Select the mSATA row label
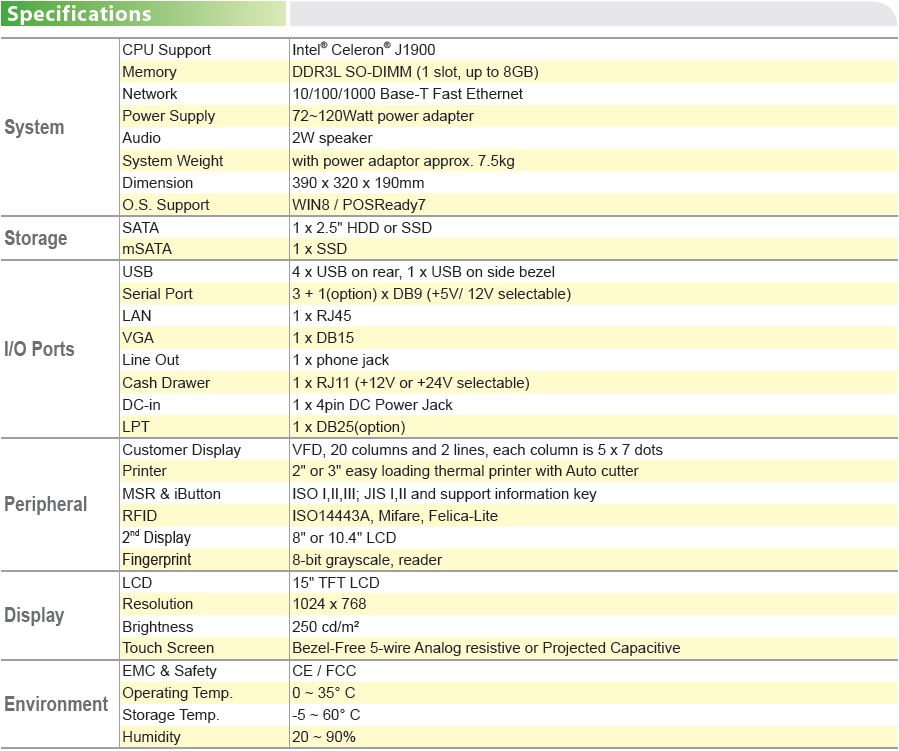Viewport: 899px width, 751px height. (147, 249)
